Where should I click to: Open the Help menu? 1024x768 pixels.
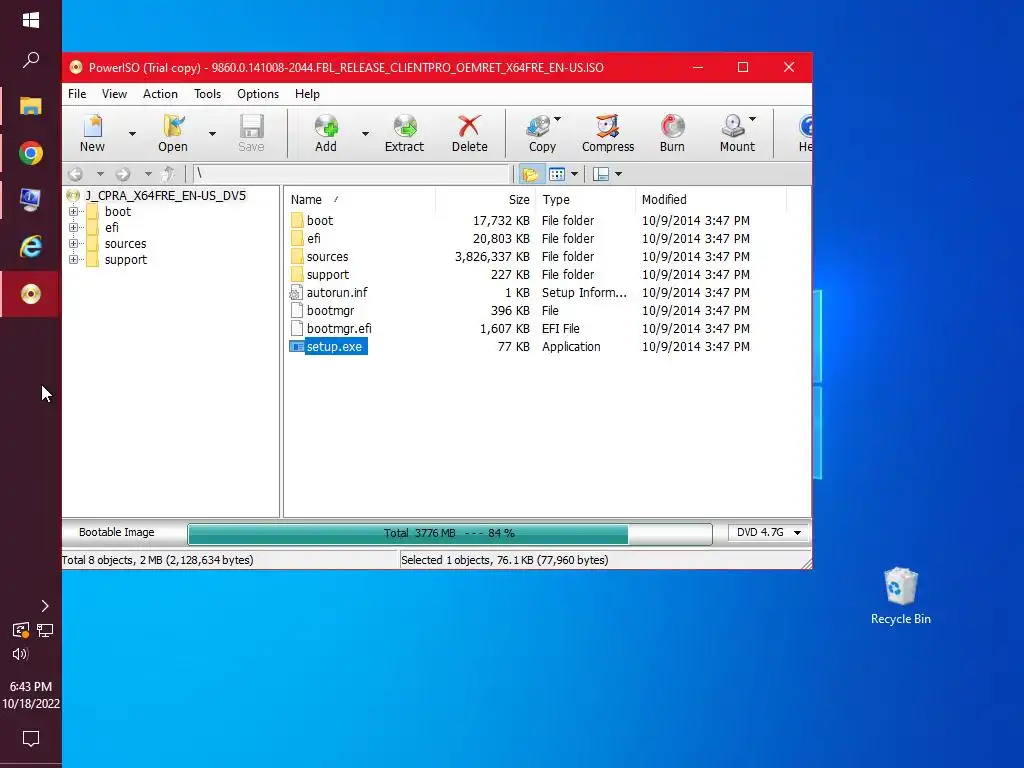point(307,94)
